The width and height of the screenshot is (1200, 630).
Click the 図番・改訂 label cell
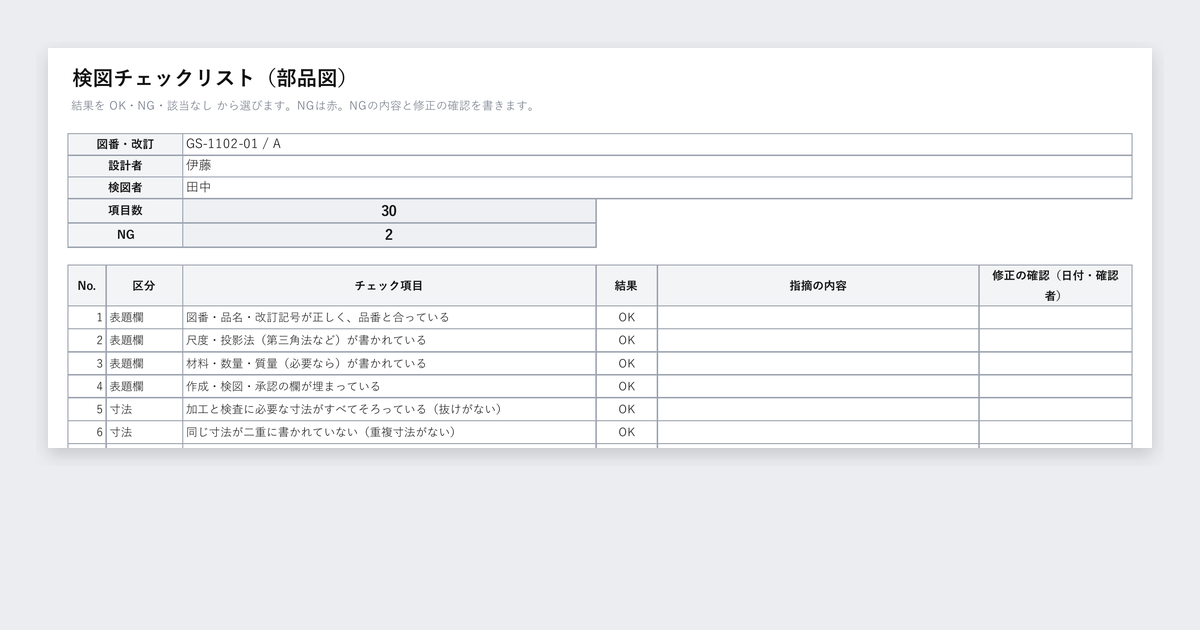point(125,144)
